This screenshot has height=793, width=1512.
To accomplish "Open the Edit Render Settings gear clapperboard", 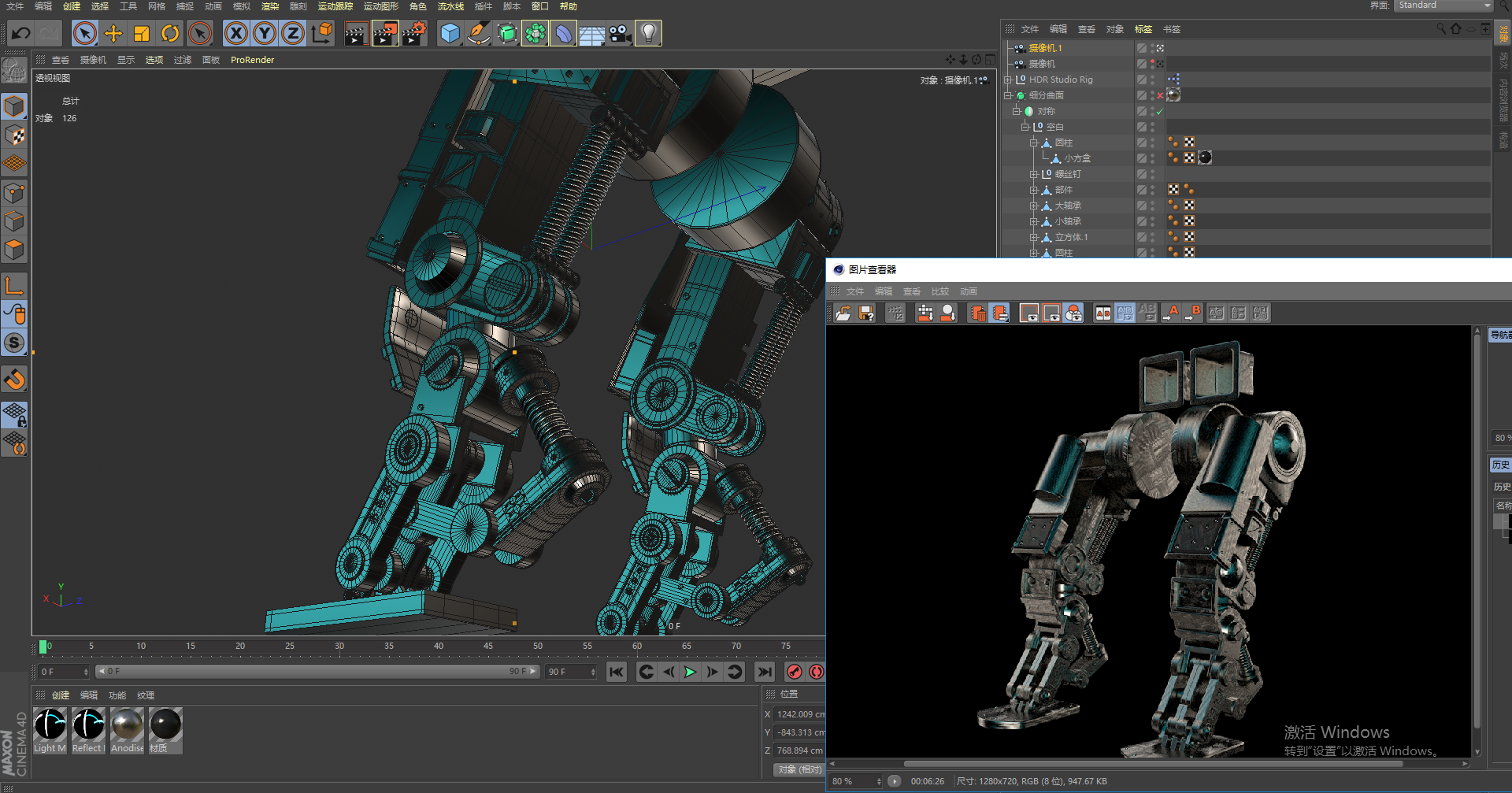I will pyautogui.click(x=413, y=33).
